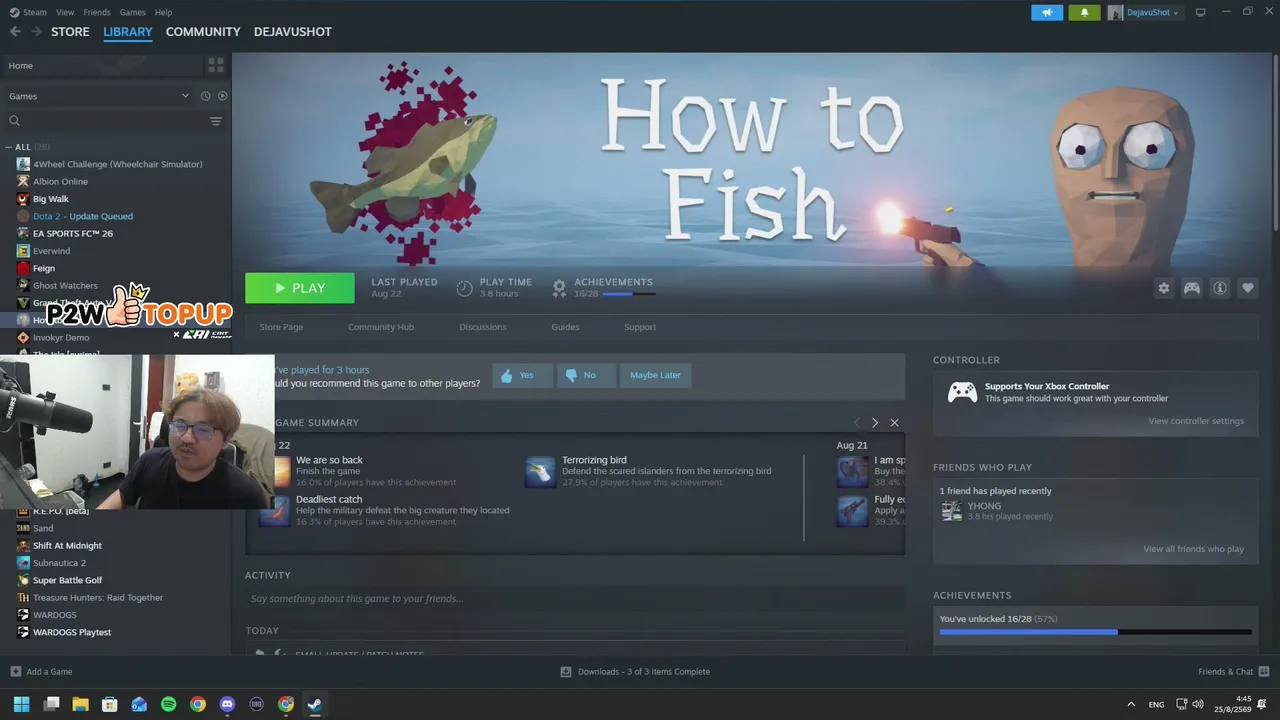Close the post-game summary panel
Viewport: 1280px width, 720px height.
pos(895,423)
